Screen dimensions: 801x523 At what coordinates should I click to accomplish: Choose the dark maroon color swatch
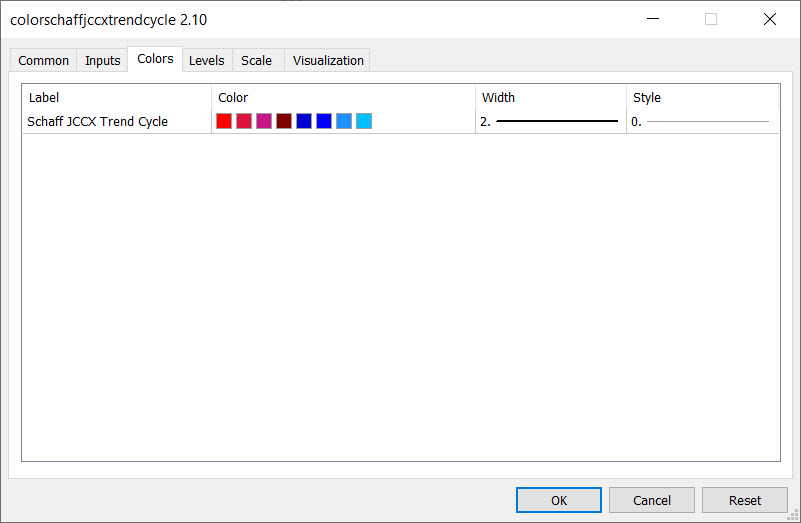click(284, 121)
